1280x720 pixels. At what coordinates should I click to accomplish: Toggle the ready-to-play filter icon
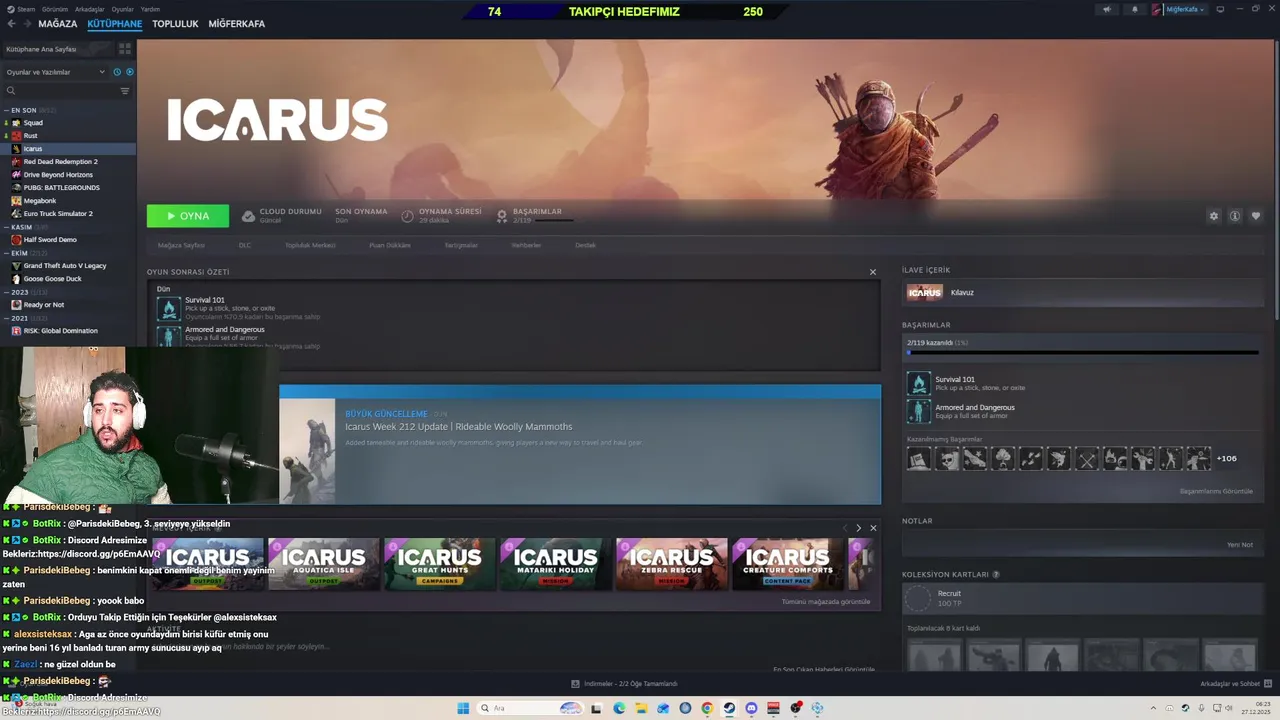[130, 72]
